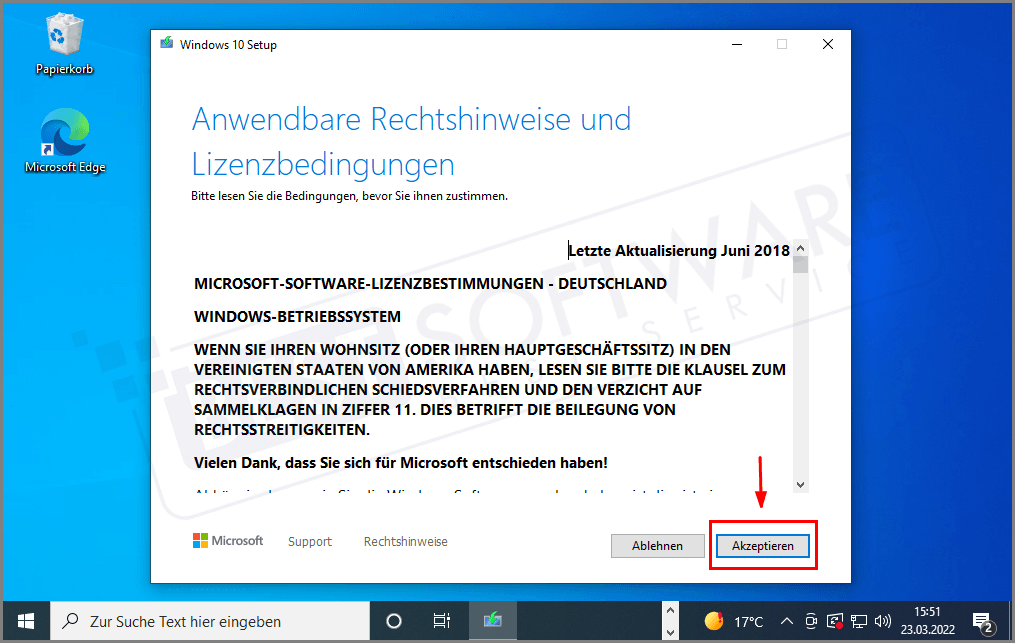
Task: Decline the license with the Ablehnen button
Action: [657, 545]
